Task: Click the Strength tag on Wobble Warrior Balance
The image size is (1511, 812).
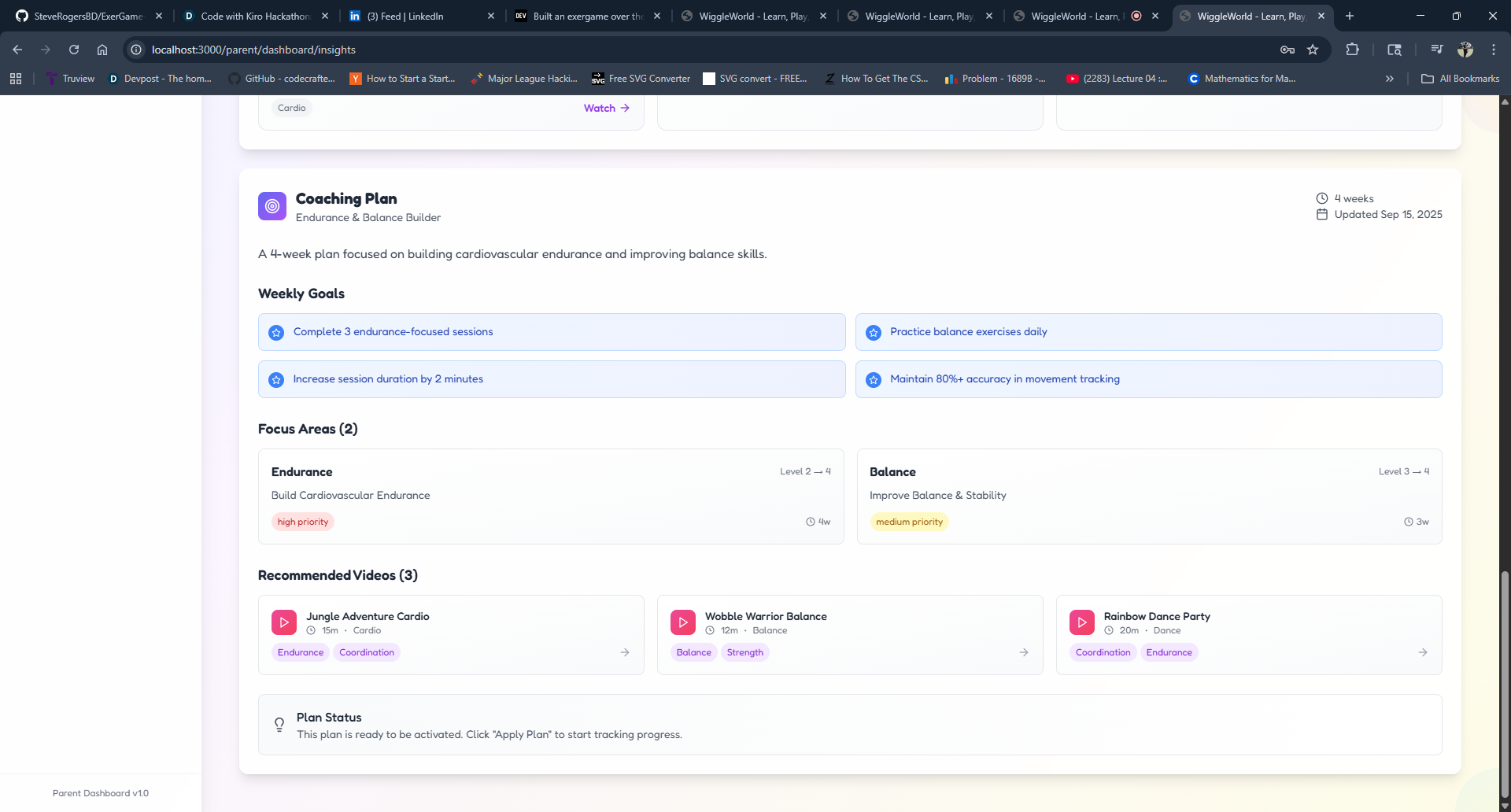Action: [x=745, y=652]
